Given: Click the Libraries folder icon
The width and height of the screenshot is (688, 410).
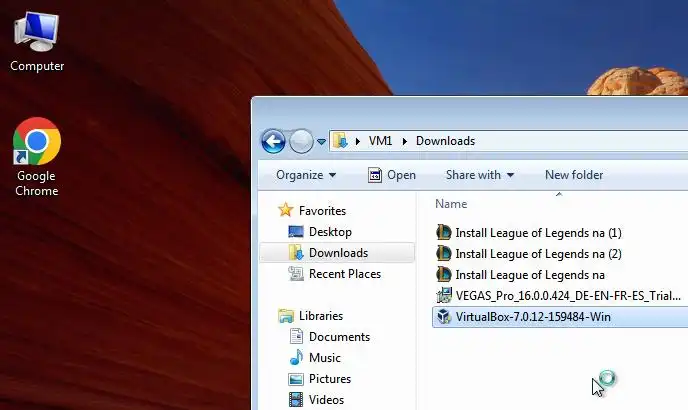Looking at the screenshot, I should coord(286,316).
